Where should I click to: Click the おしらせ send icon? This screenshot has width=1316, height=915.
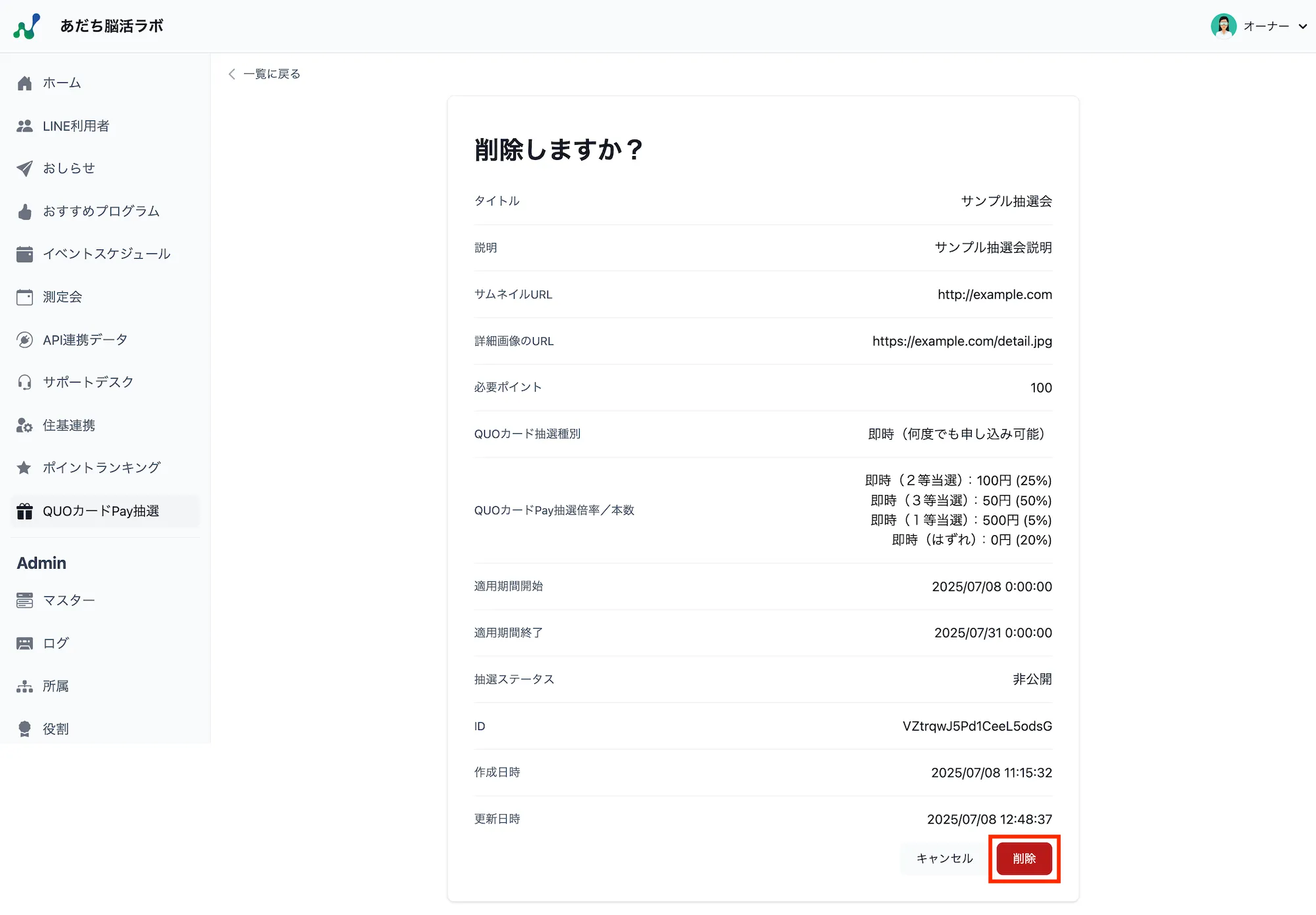click(24, 168)
